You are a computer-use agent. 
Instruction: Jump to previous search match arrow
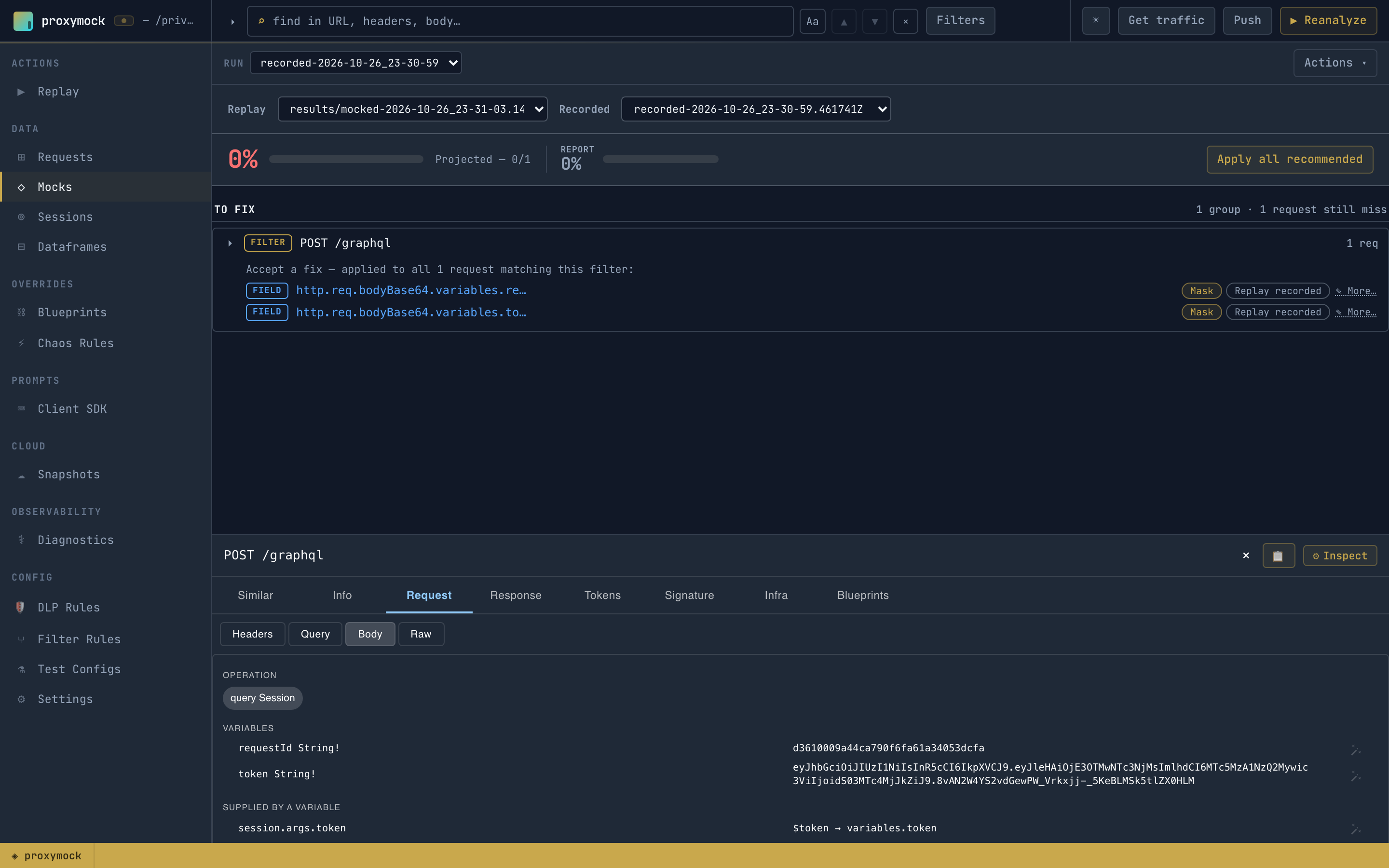point(844,21)
